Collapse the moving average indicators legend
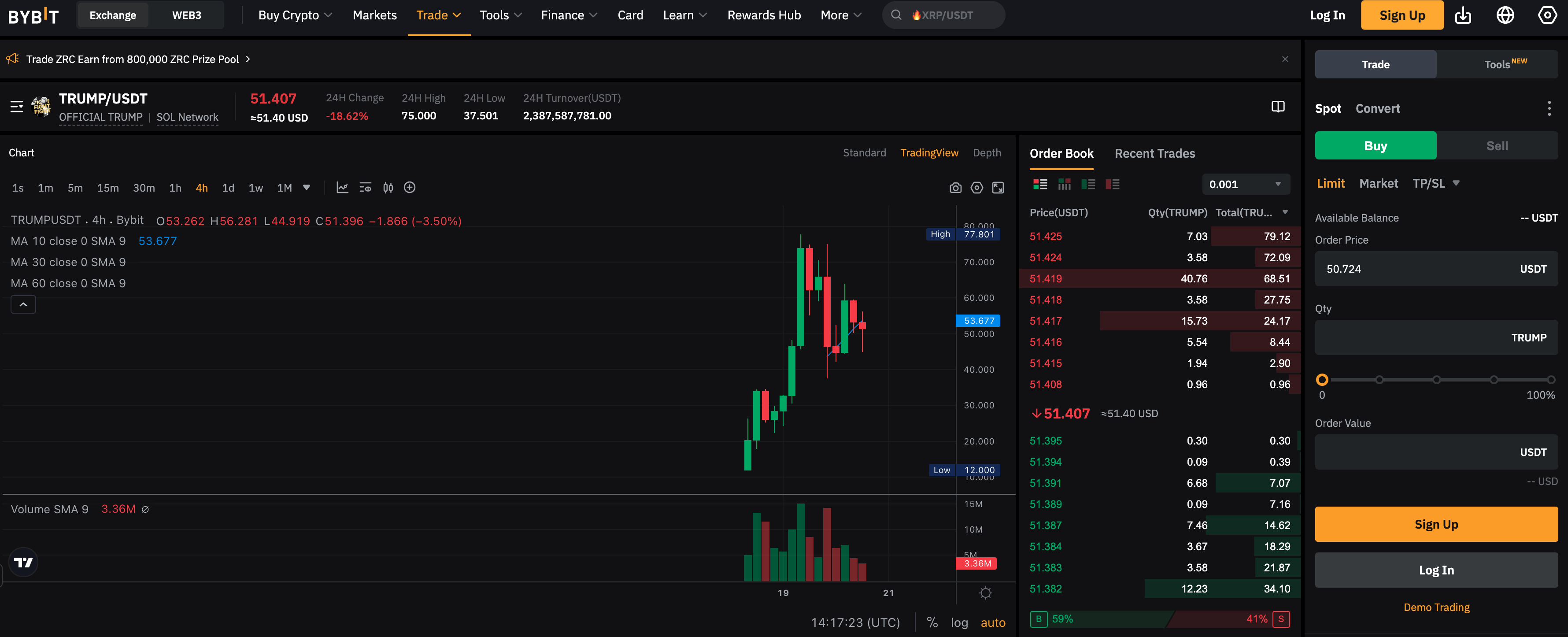This screenshot has width=1568, height=637. tap(23, 304)
